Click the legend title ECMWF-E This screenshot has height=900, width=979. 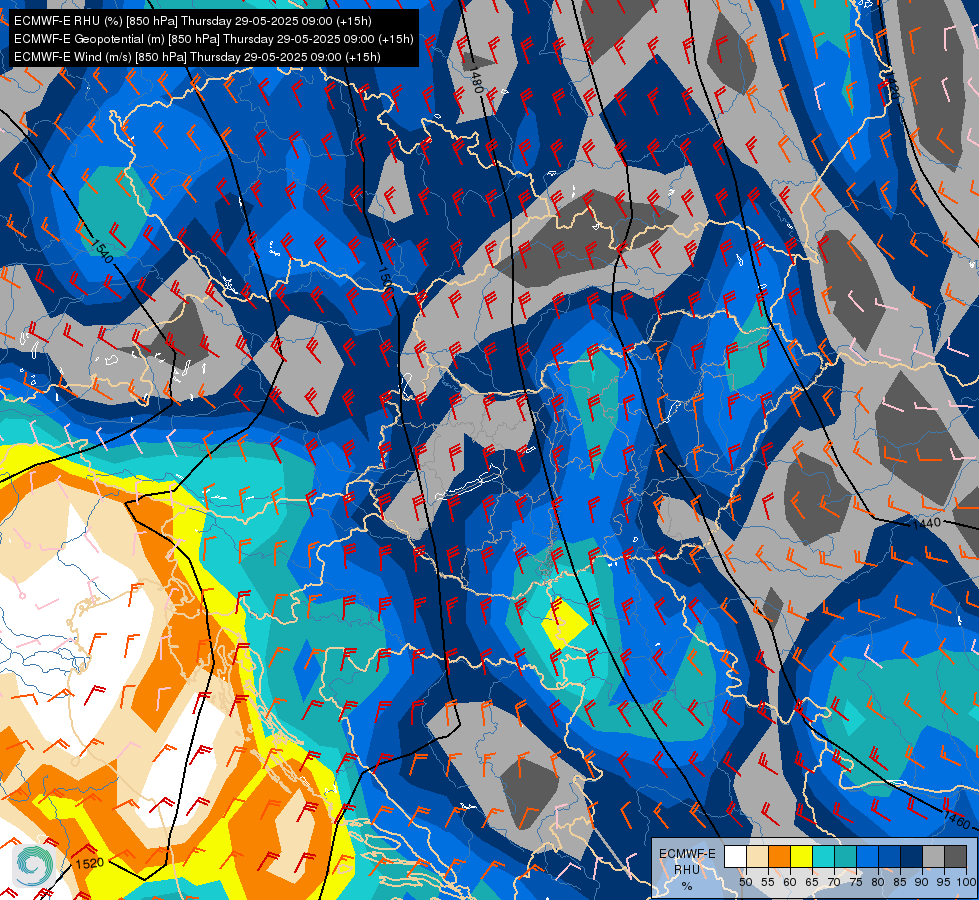tap(687, 854)
